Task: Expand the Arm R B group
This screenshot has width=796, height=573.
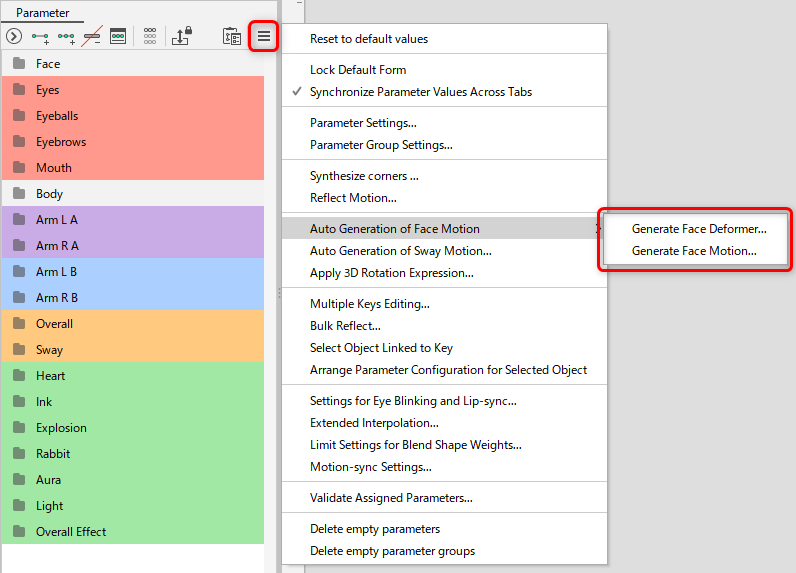Action: pyautogui.click(x=133, y=297)
